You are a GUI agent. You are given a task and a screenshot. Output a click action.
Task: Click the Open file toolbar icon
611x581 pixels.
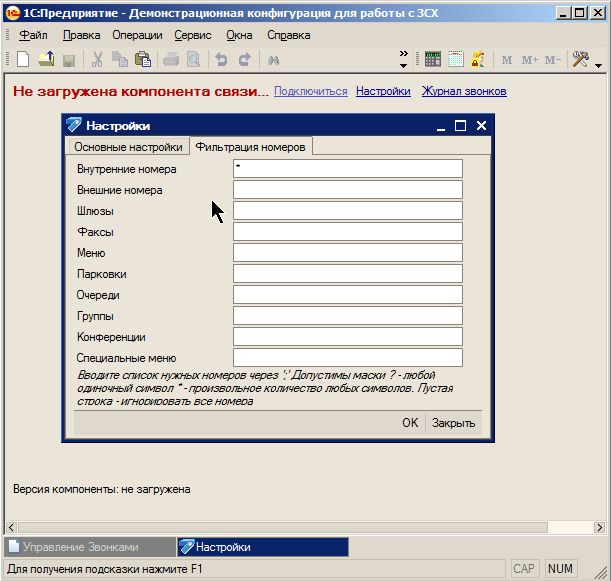[46, 60]
